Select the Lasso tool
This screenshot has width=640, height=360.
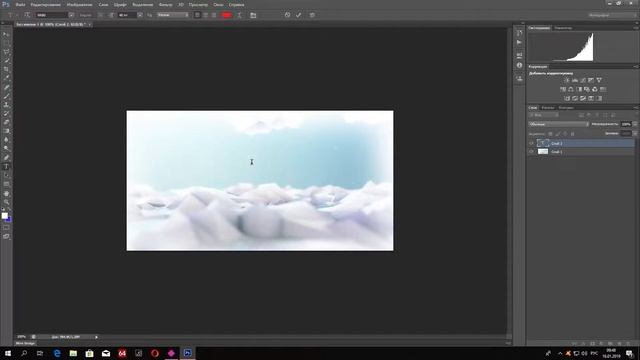point(6,52)
